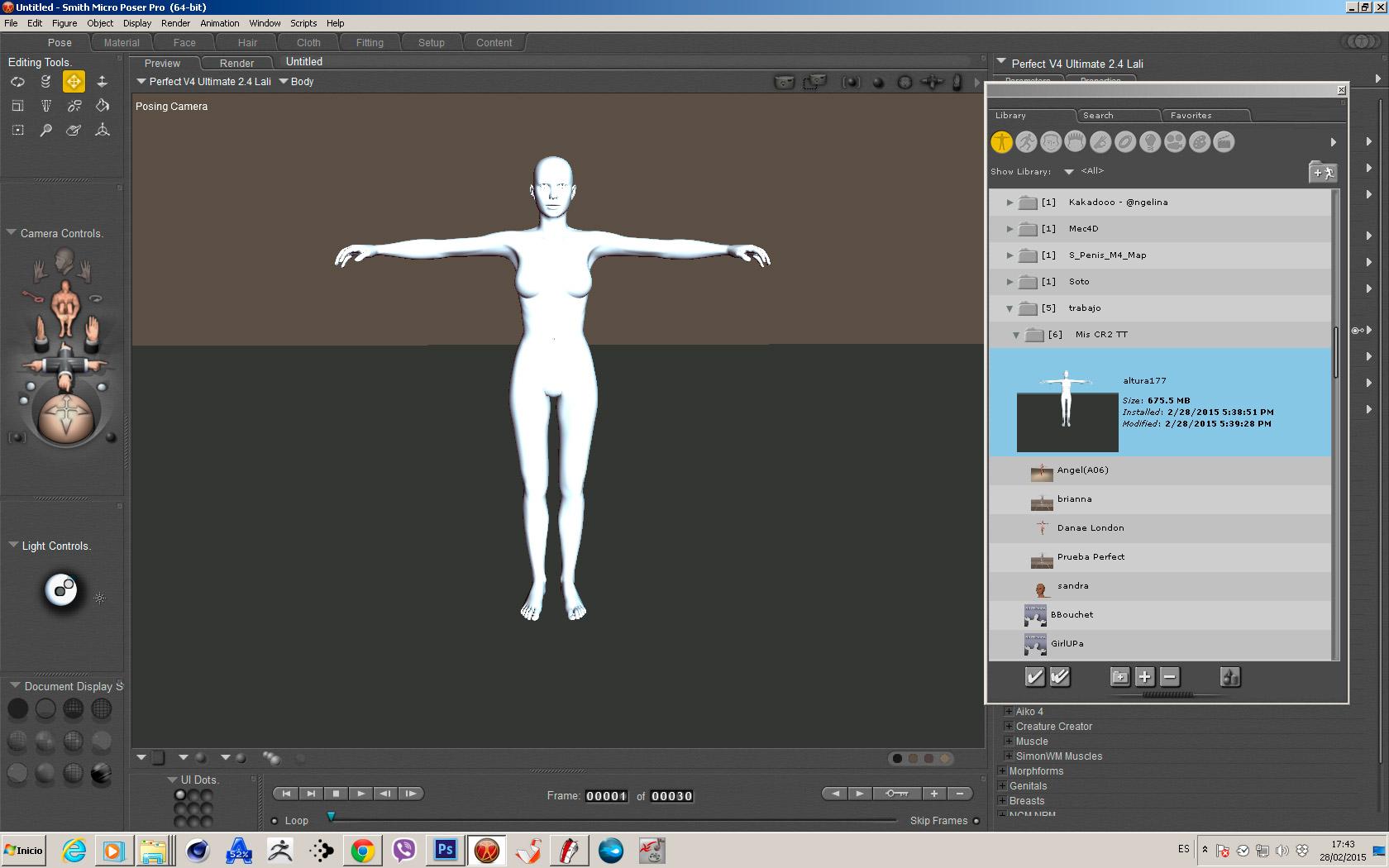
Task: Select the brianna library figure
Action: pyautogui.click(x=1074, y=499)
